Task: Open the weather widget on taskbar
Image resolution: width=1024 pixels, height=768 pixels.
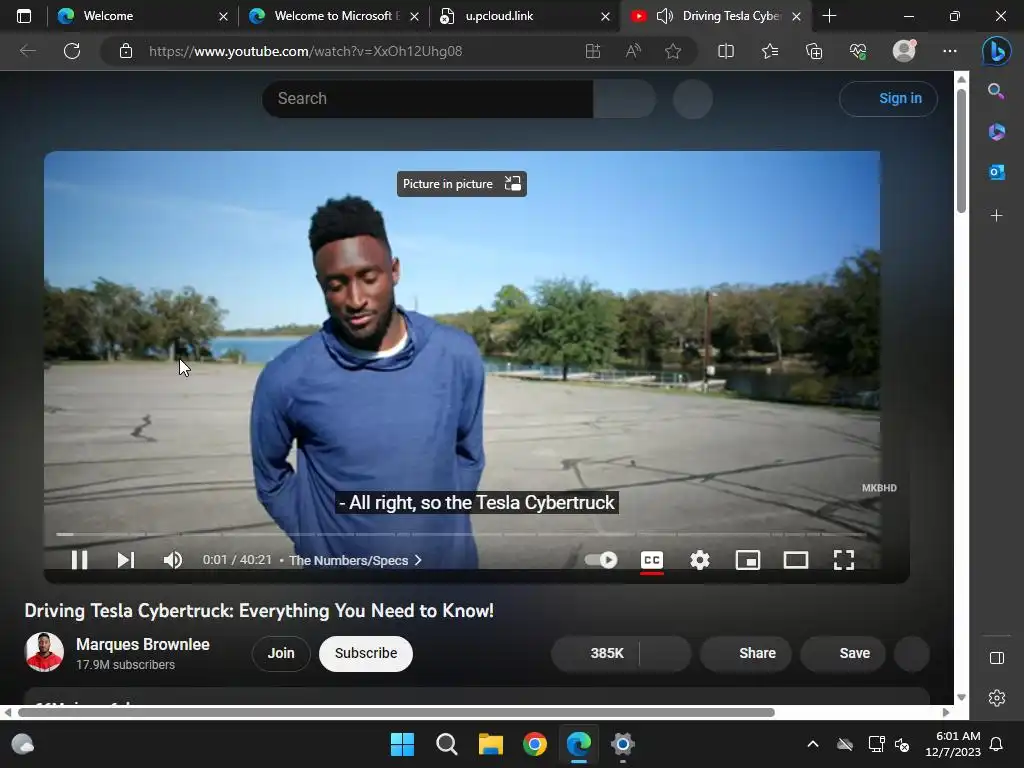Action: (23, 744)
